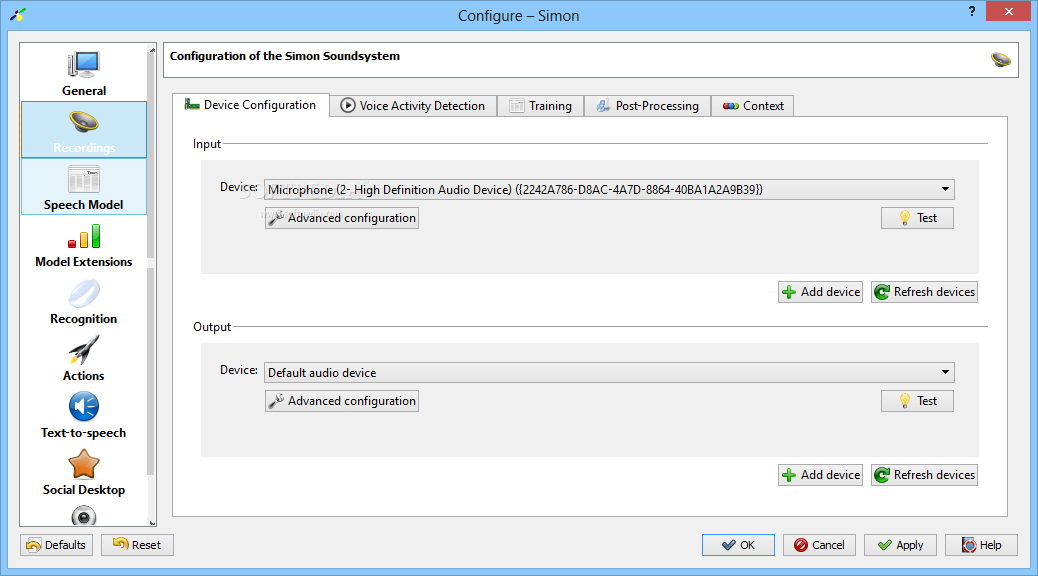Open Model Extensions bar chart icon
The height and width of the screenshot is (576, 1038).
pos(83,236)
